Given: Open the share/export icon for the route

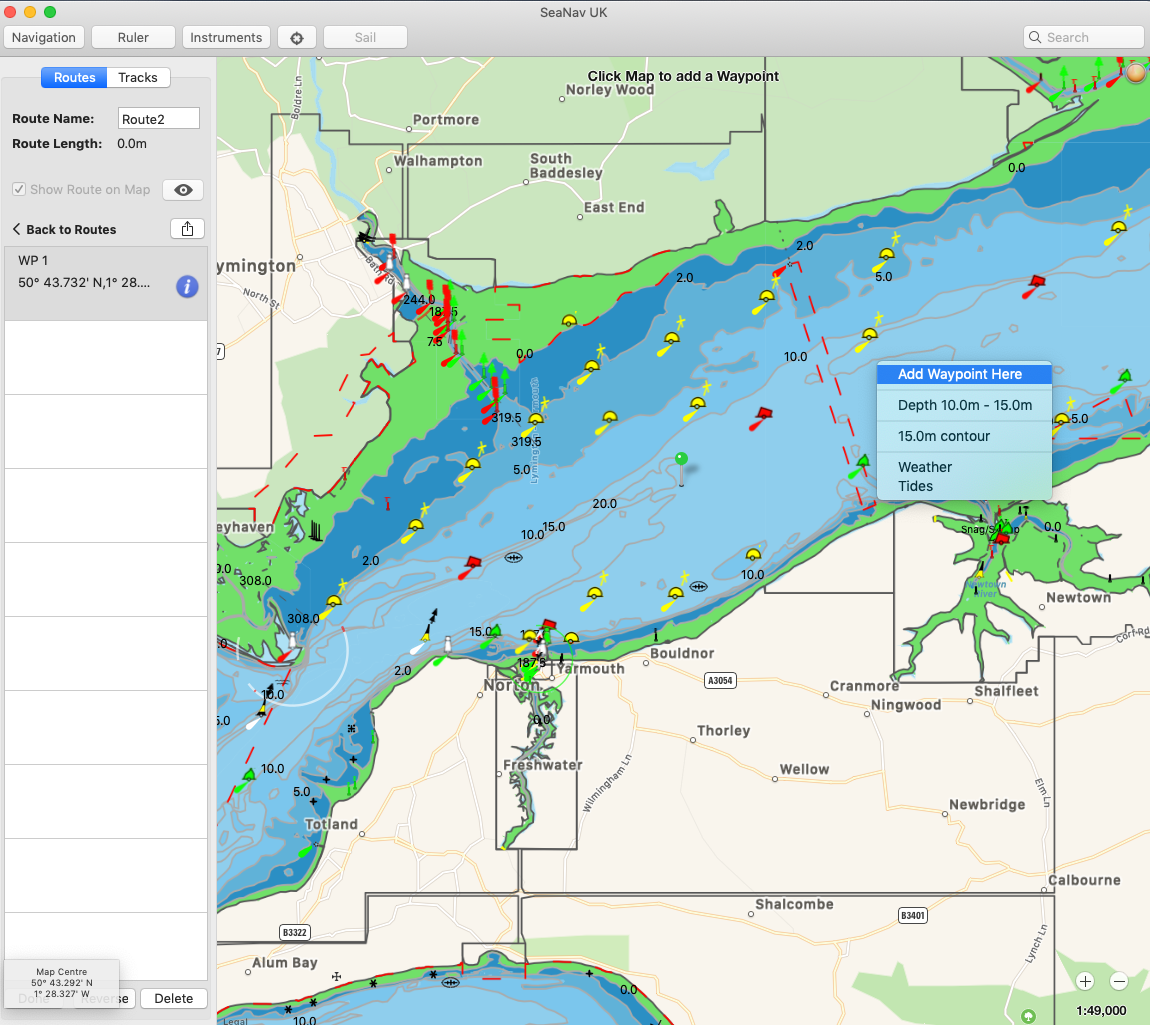Looking at the screenshot, I should [x=187, y=229].
